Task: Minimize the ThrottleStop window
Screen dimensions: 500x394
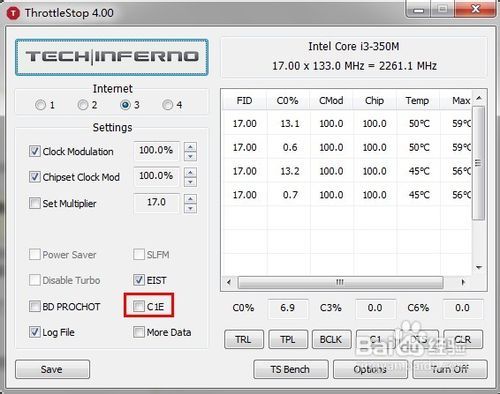Action: [419, 9]
